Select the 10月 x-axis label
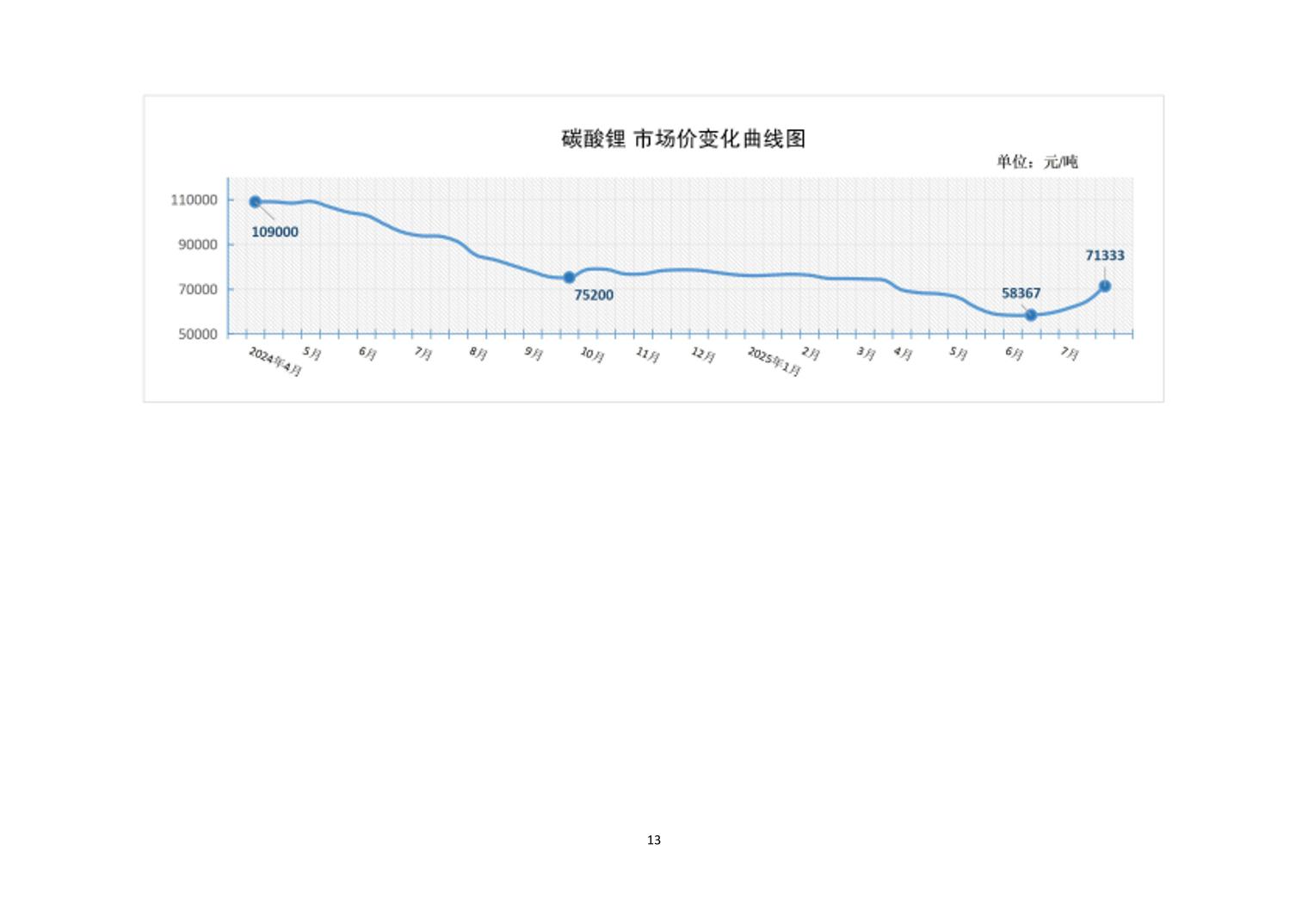 [x=592, y=355]
